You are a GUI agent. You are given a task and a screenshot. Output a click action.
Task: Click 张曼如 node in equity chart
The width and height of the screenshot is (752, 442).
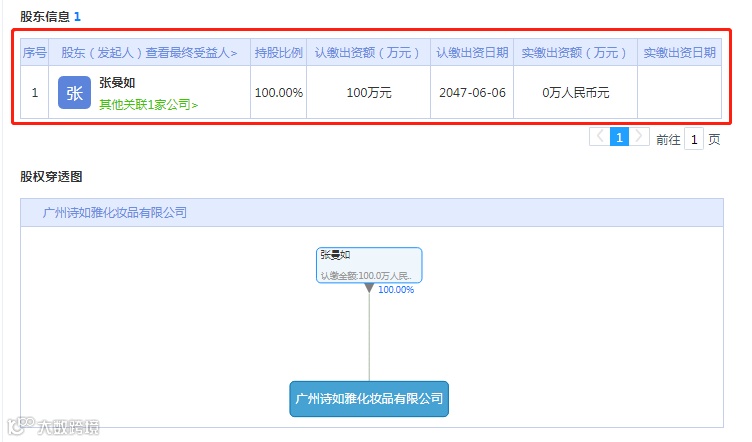point(369,265)
